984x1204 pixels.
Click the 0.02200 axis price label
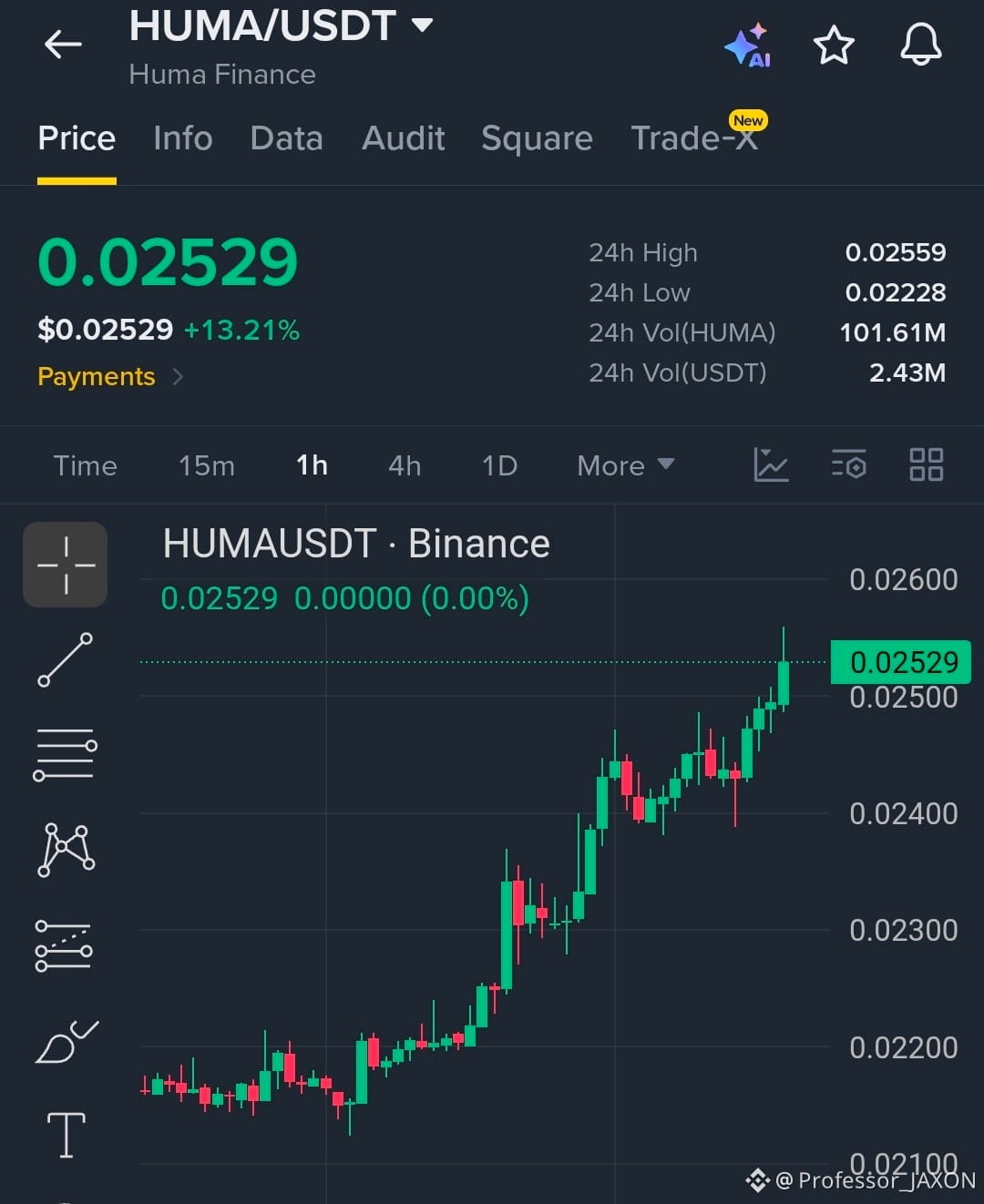(904, 1047)
